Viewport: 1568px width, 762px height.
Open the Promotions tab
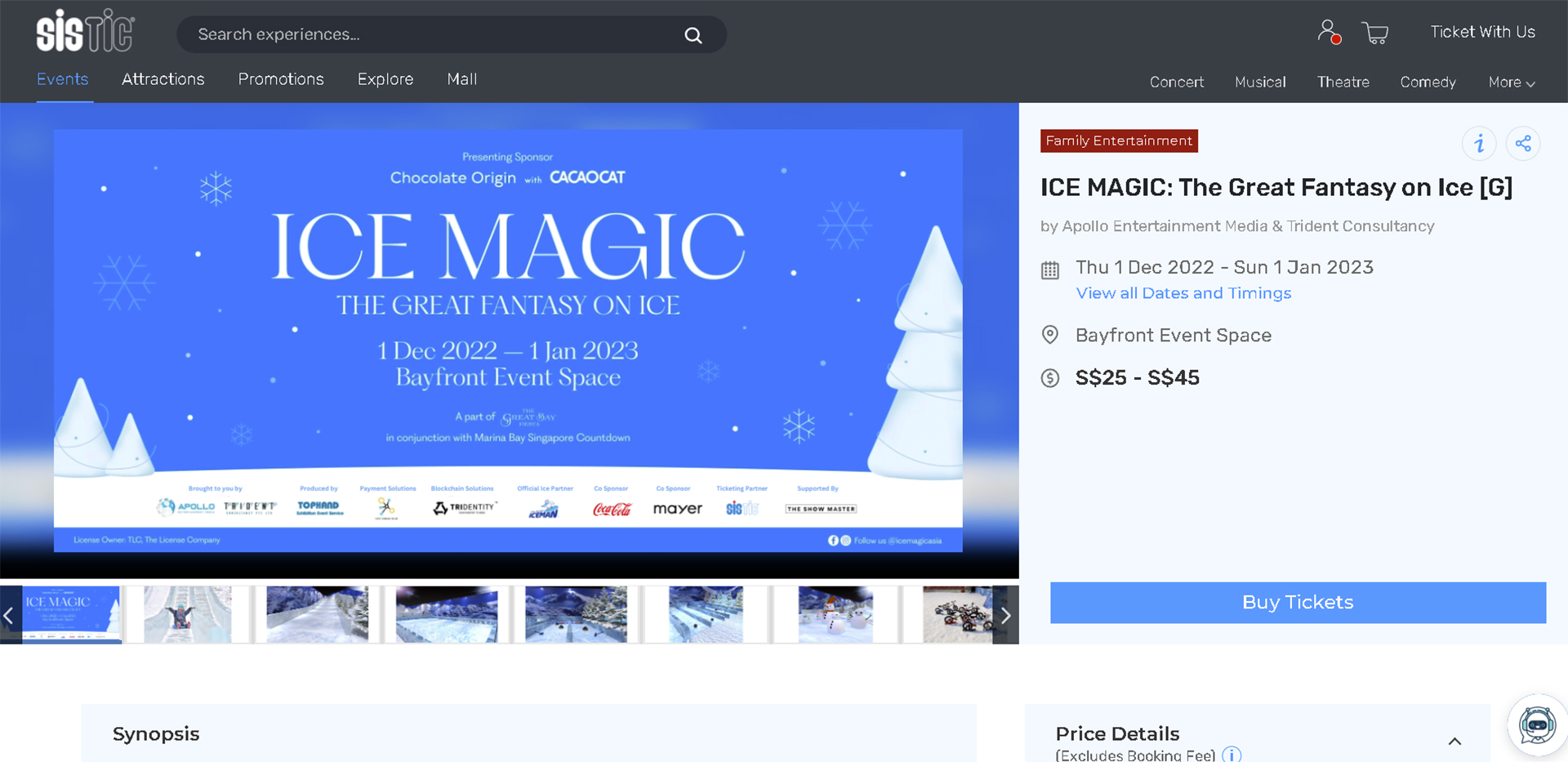(x=281, y=79)
